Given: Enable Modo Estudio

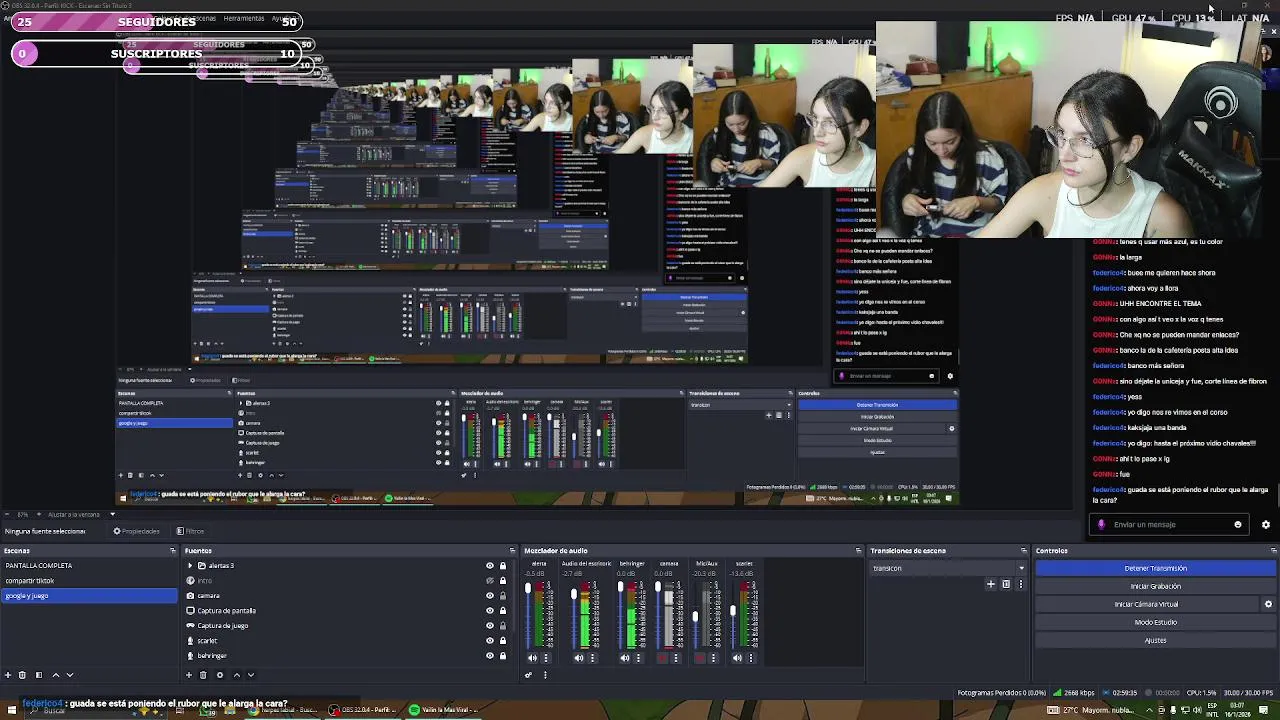Looking at the screenshot, I should 1155,622.
